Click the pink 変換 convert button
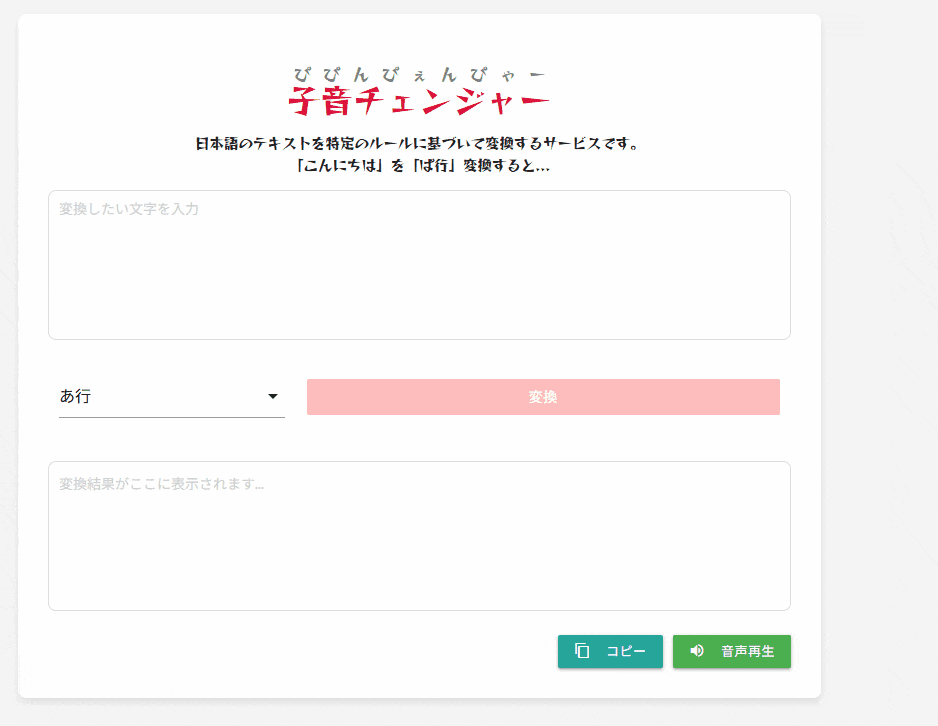 point(543,397)
